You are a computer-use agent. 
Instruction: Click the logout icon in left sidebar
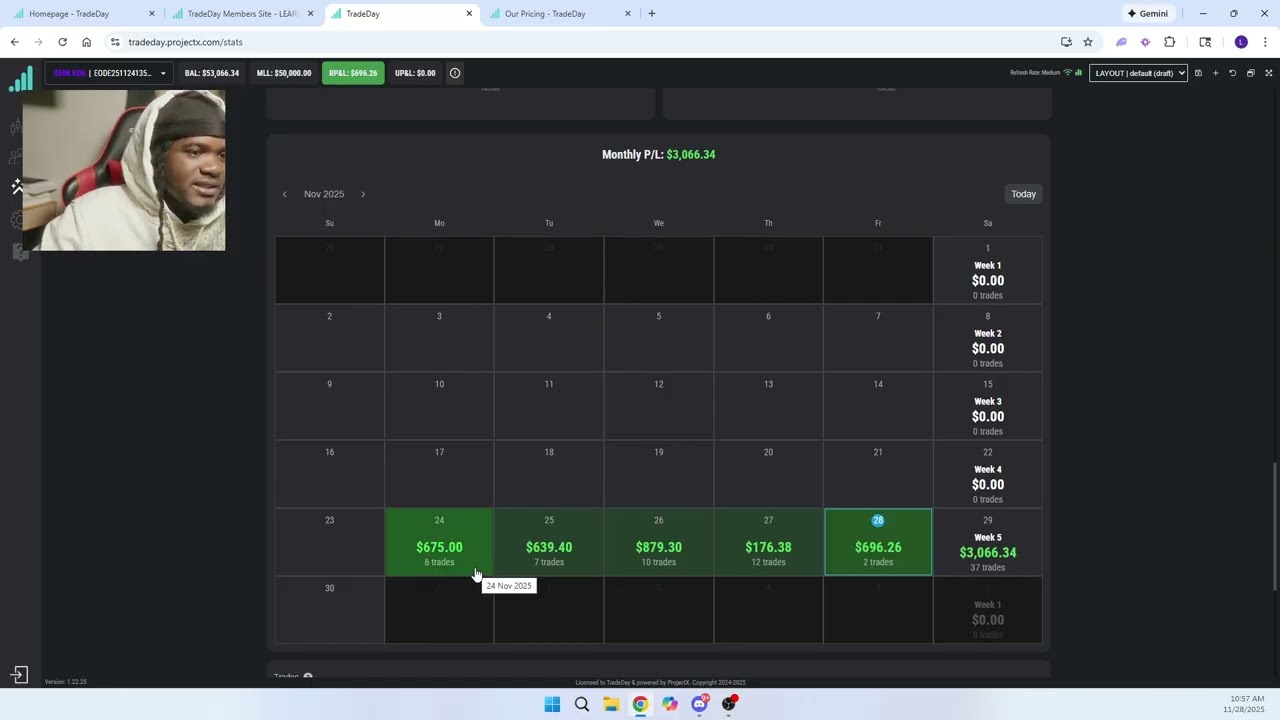(19, 675)
